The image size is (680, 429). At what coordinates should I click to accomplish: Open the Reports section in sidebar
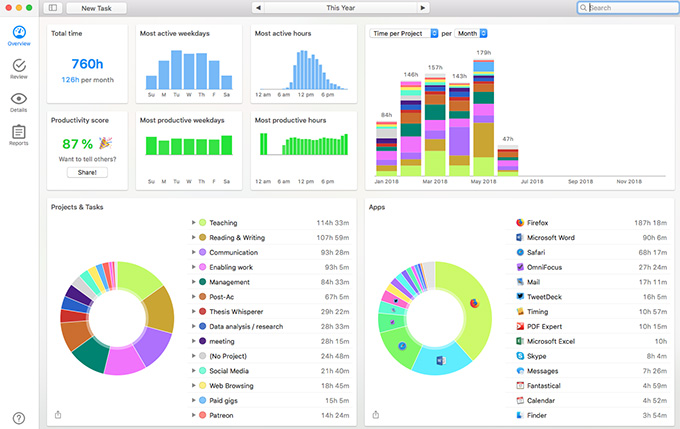(x=19, y=135)
